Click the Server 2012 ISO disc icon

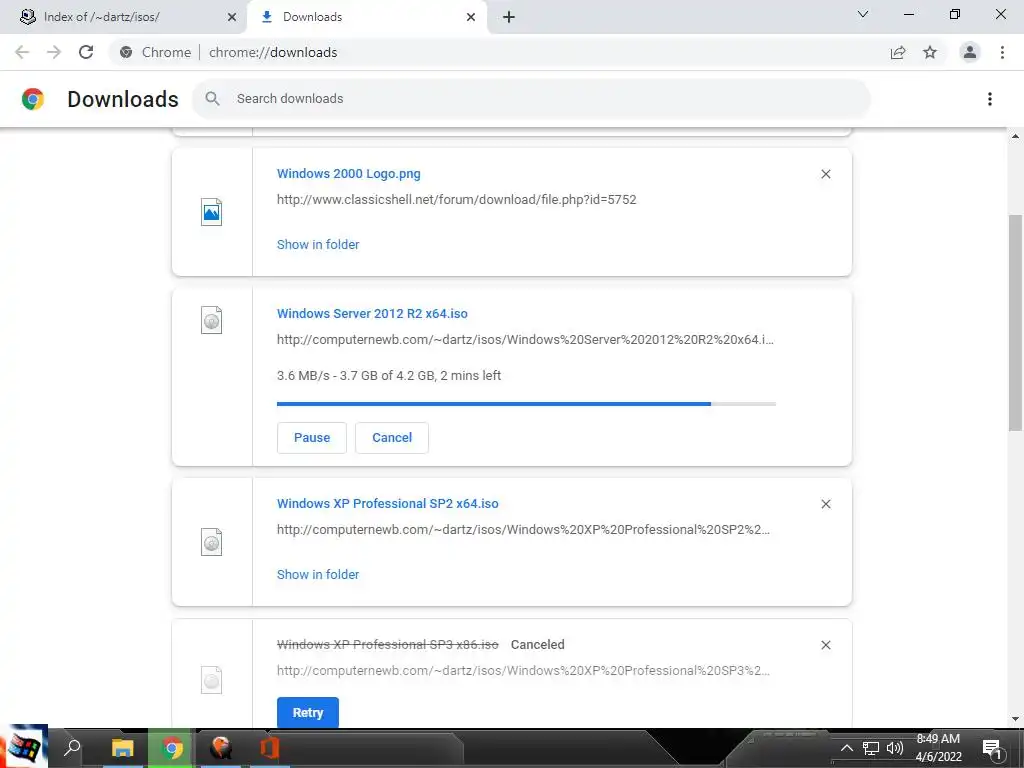click(212, 320)
